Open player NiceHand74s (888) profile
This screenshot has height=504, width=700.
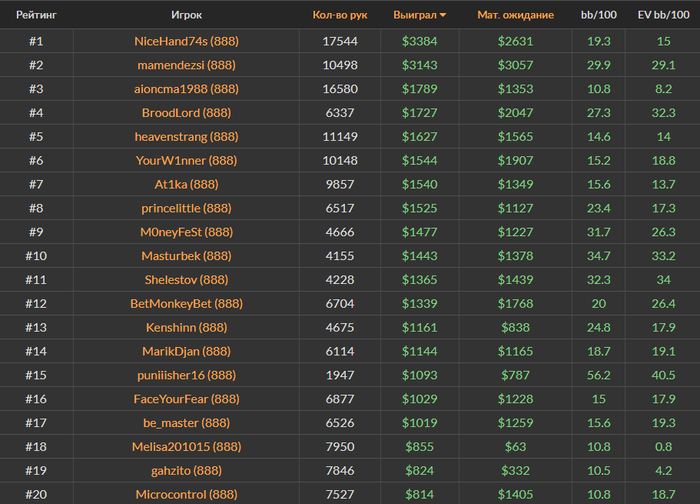click(x=187, y=42)
